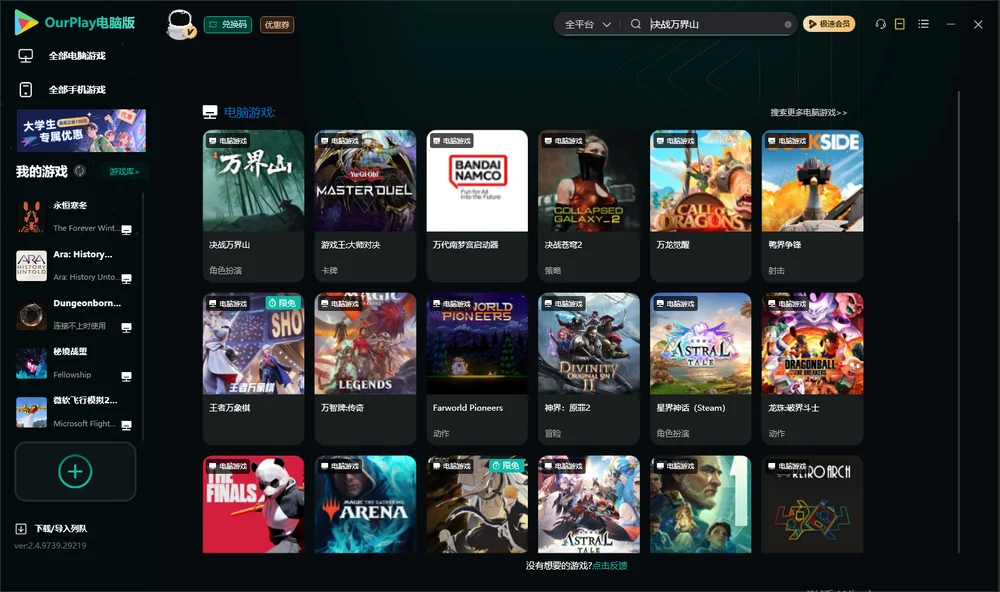Open the 万代南梦宫启动器 Bandai Namco card
The image size is (1000, 592).
point(477,205)
